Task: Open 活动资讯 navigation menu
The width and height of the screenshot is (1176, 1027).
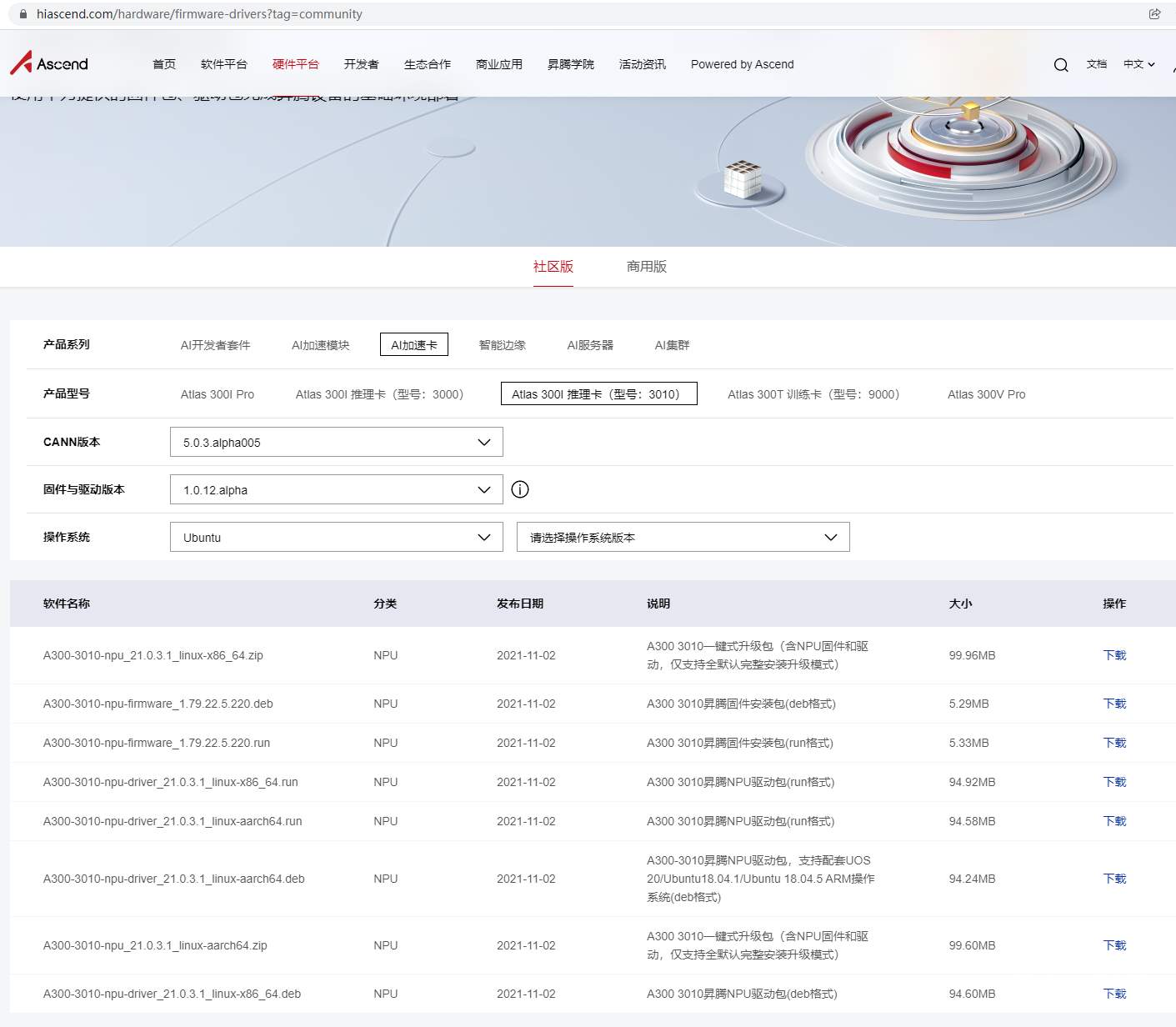Action: tap(643, 64)
